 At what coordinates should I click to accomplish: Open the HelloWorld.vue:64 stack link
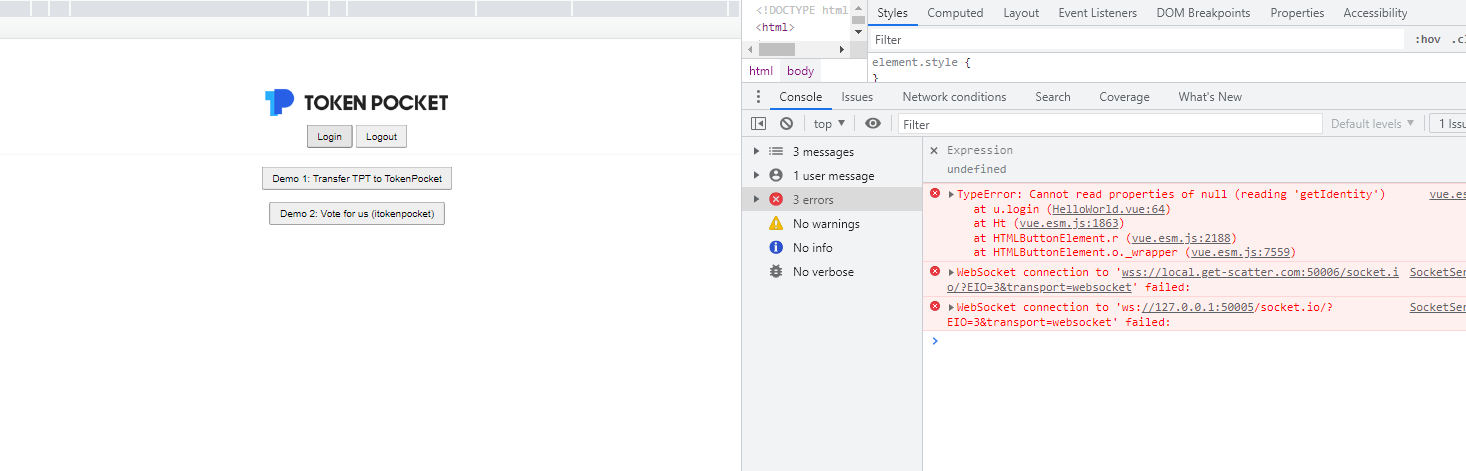(x=1109, y=209)
